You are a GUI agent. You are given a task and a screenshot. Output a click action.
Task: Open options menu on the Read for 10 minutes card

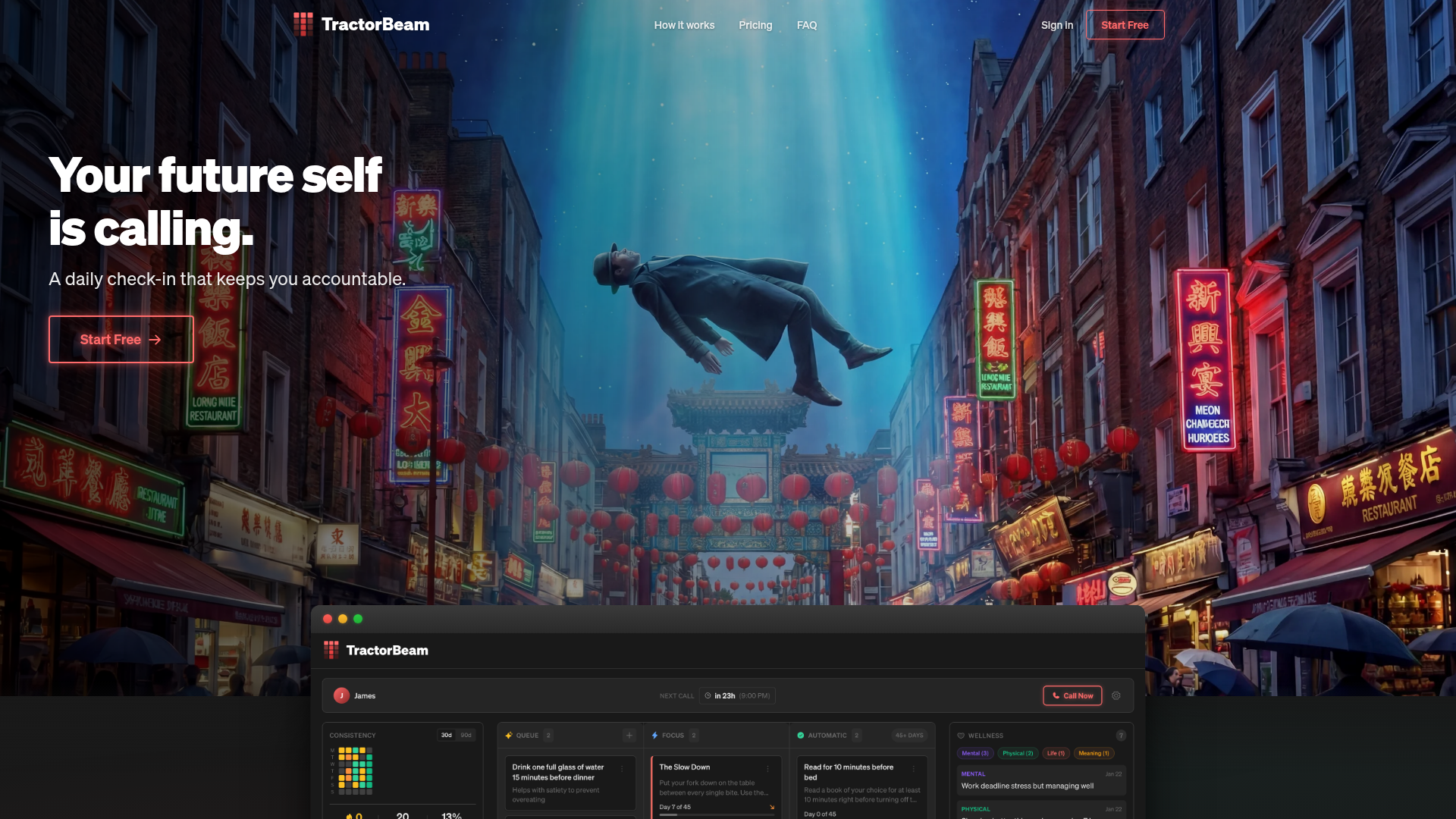point(914,768)
